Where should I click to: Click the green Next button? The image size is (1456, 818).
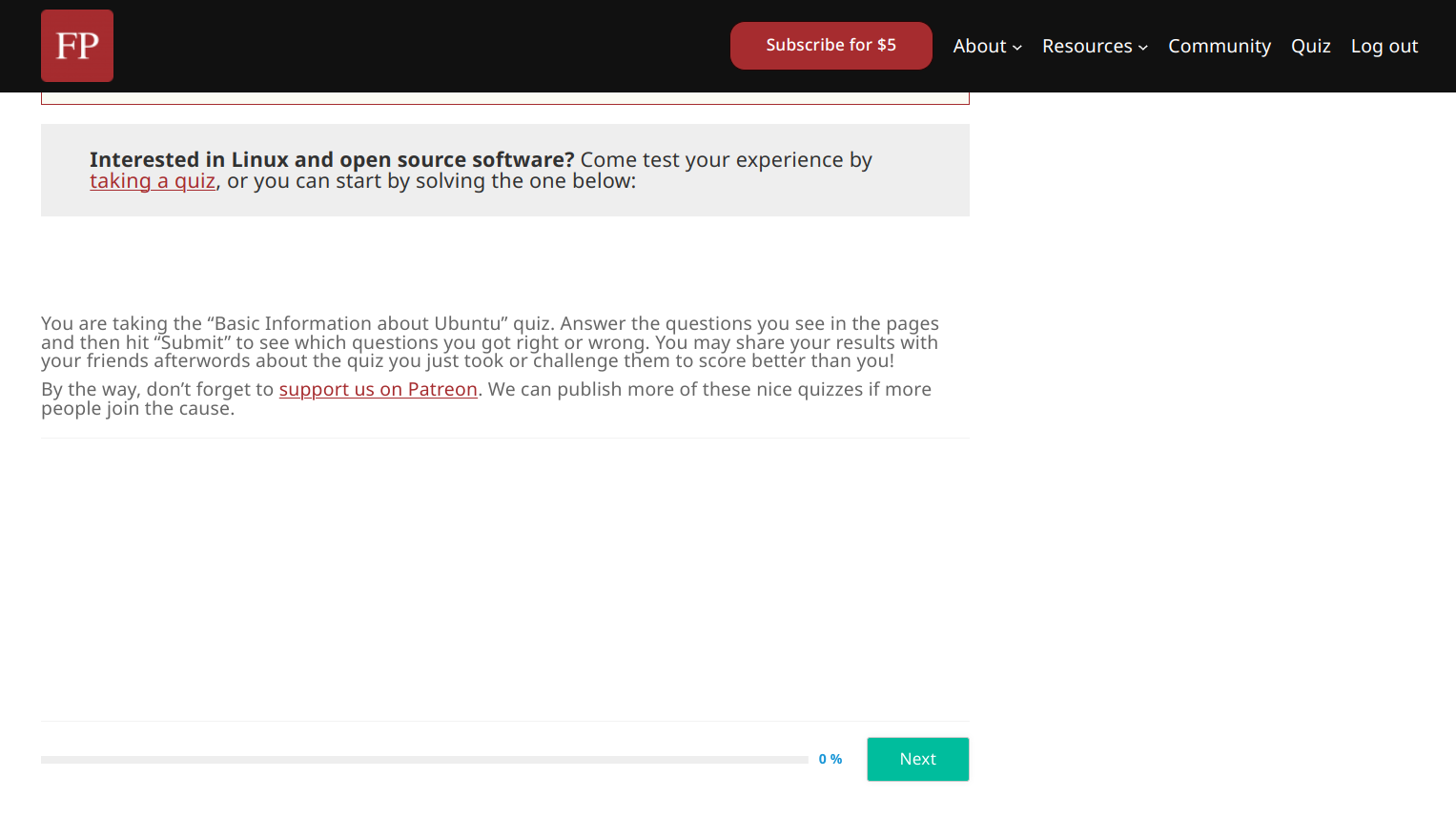917,759
